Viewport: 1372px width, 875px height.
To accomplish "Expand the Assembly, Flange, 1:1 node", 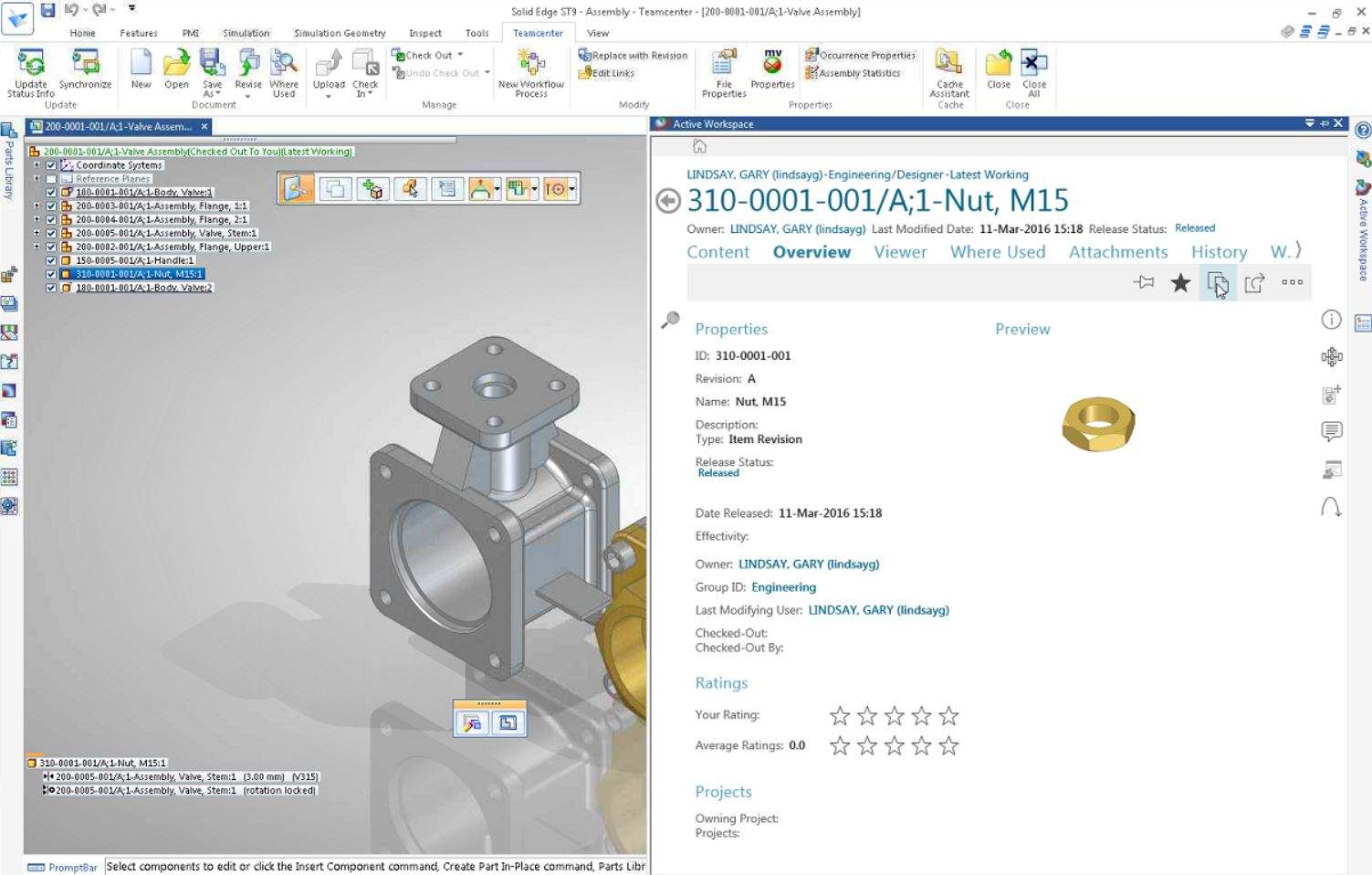I will [x=37, y=206].
